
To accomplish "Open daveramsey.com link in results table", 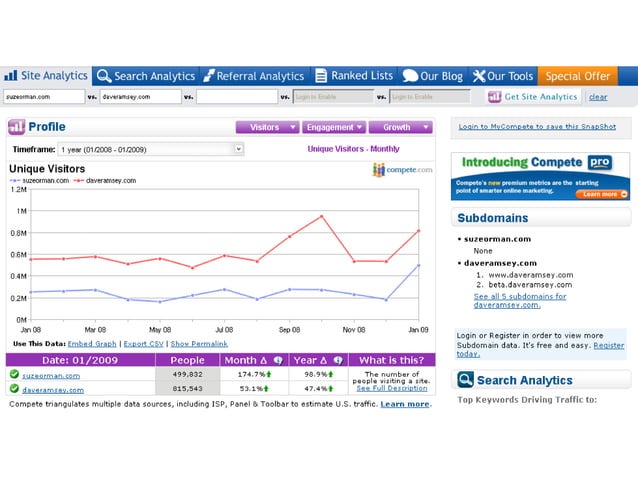I will tap(53, 390).
